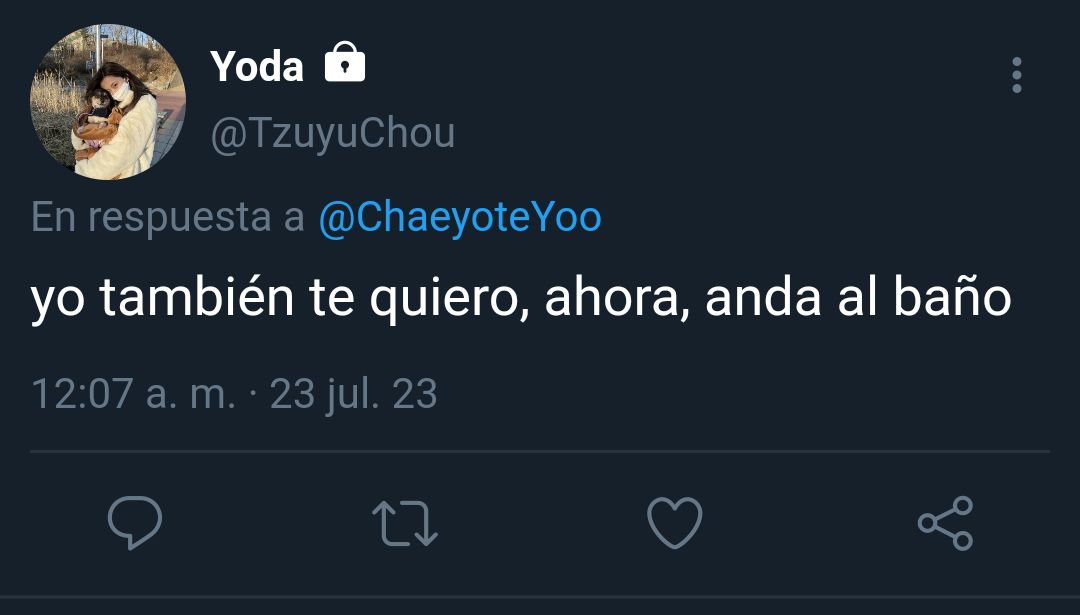The image size is (1080, 615).
Task: Tap the padlock icon beside Yoda
Action: tap(344, 63)
